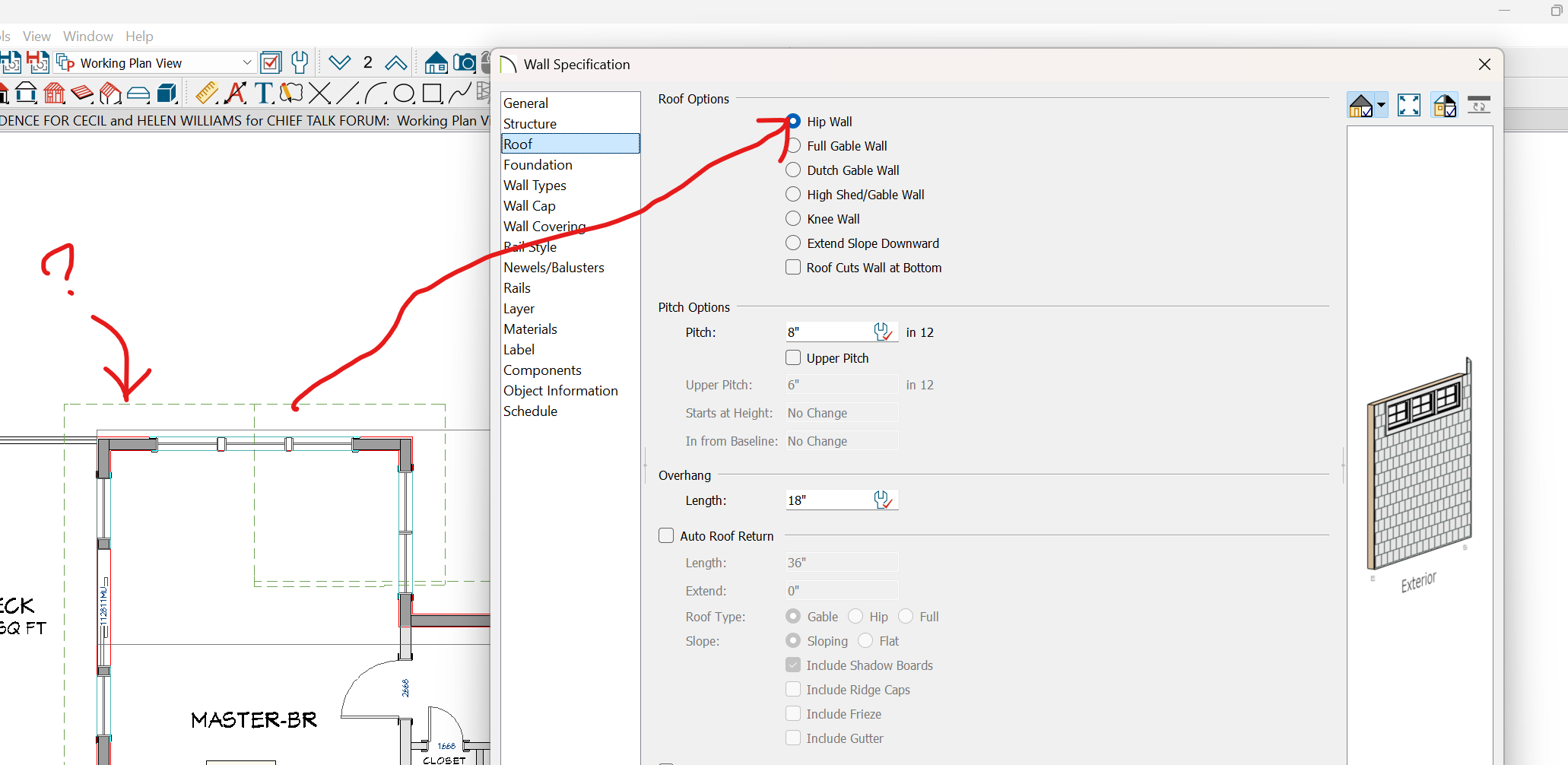Image resolution: width=1568 pixels, height=765 pixels.
Task: Tick the Upper Pitch checkbox
Action: tap(793, 358)
